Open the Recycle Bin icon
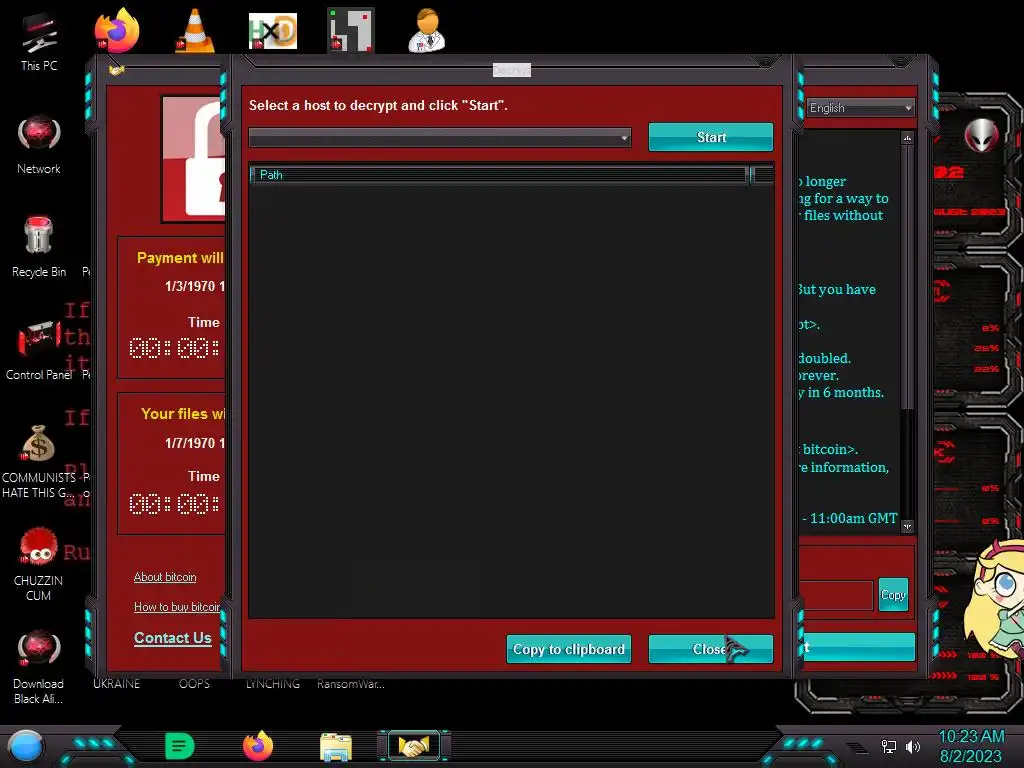Viewport: 1024px width, 768px height. pos(39,247)
